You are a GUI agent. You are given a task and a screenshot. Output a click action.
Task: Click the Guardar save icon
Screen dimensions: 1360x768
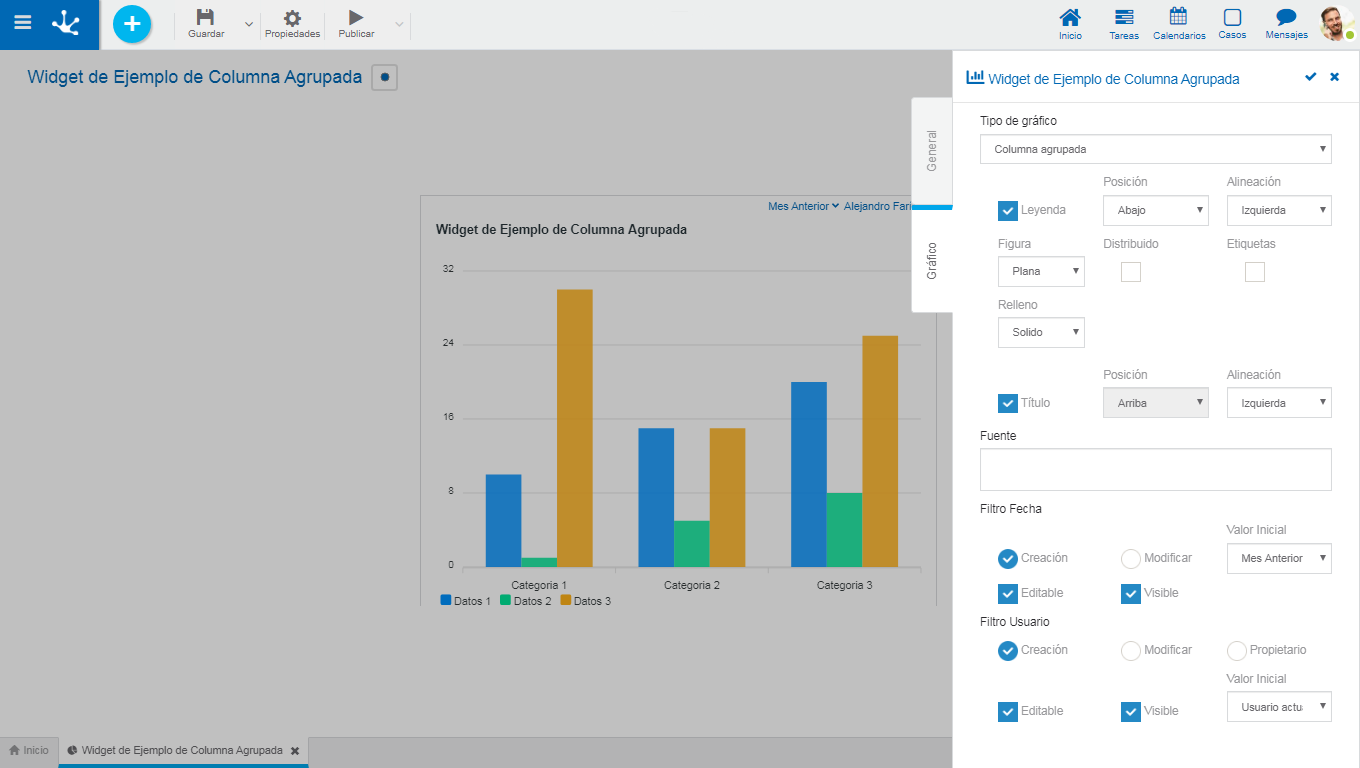205,17
